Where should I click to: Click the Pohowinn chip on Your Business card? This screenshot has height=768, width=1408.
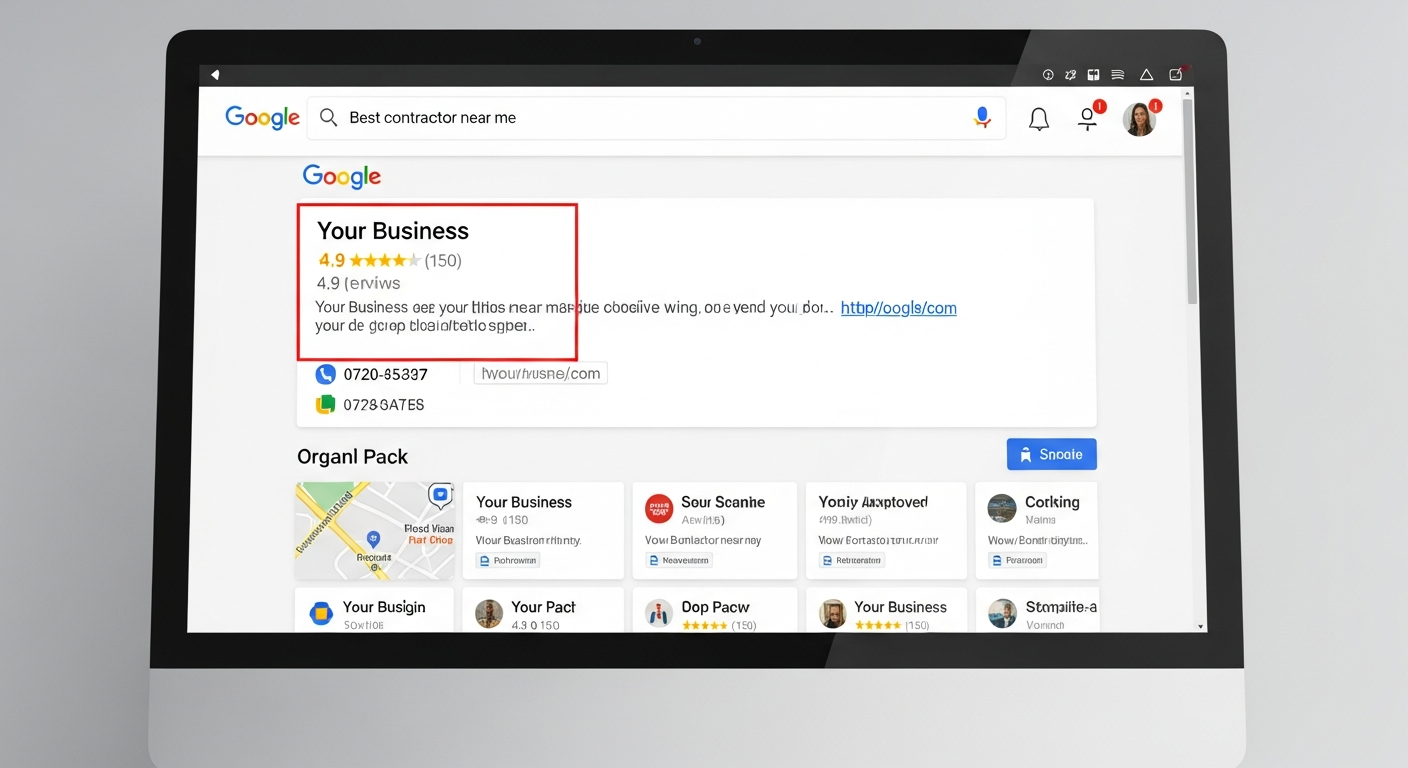[509, 561]
